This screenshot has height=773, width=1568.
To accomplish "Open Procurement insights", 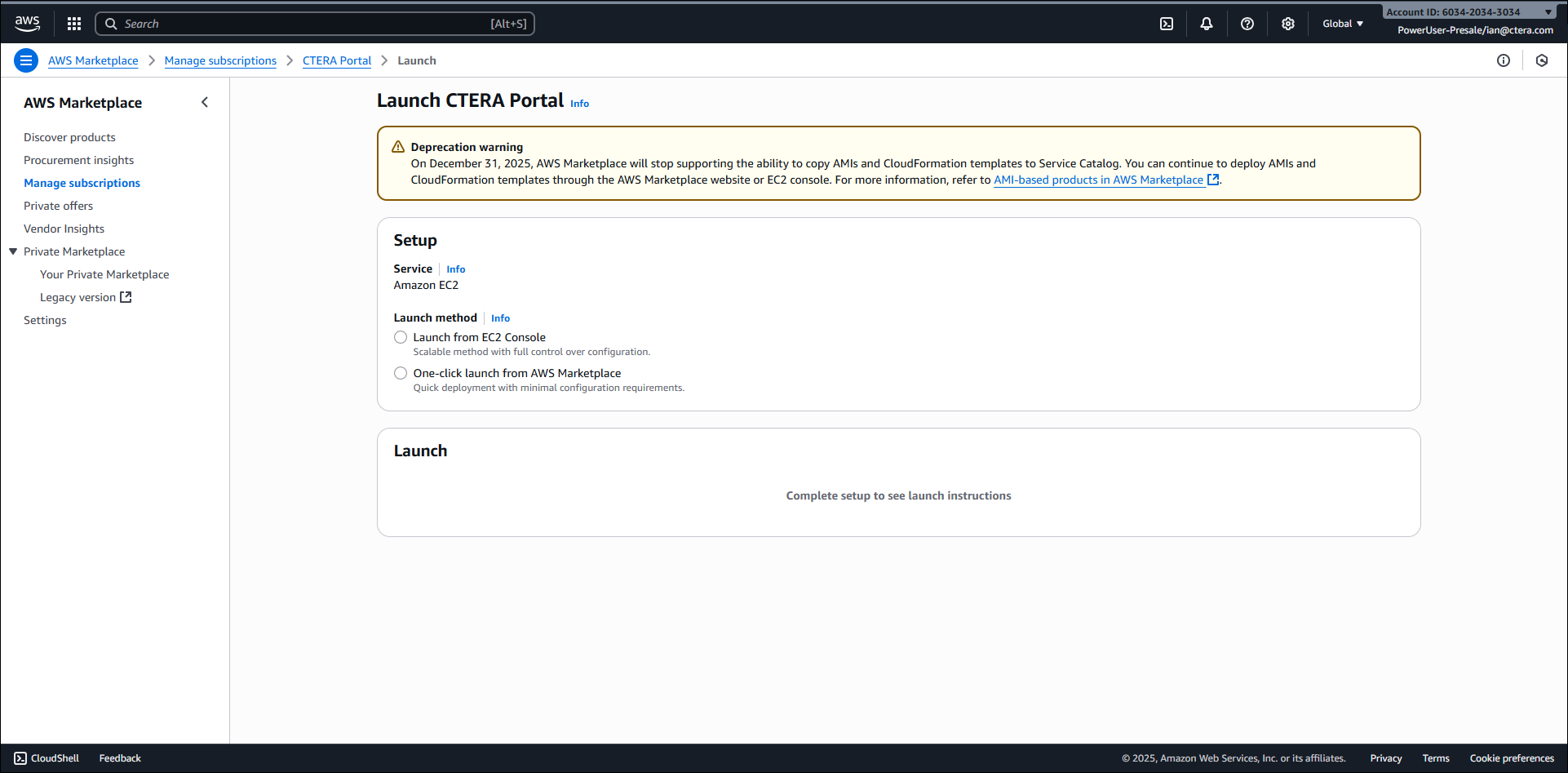I will coord(78,160).
